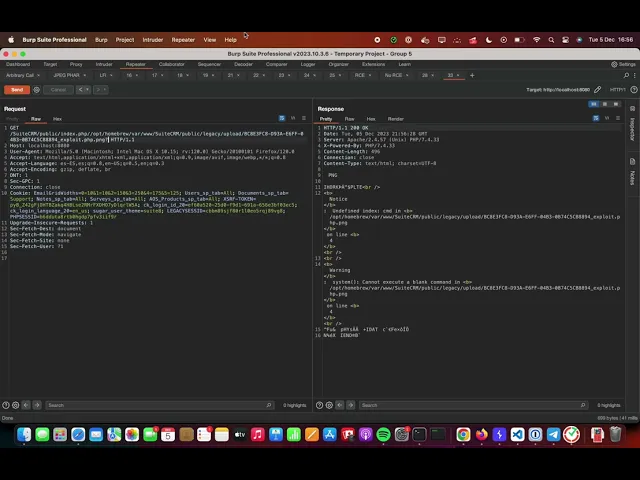Image resolution: width=640 pixels, height=480 pixels.
Task: Open Telegram from the Dock
Action: 553,435
